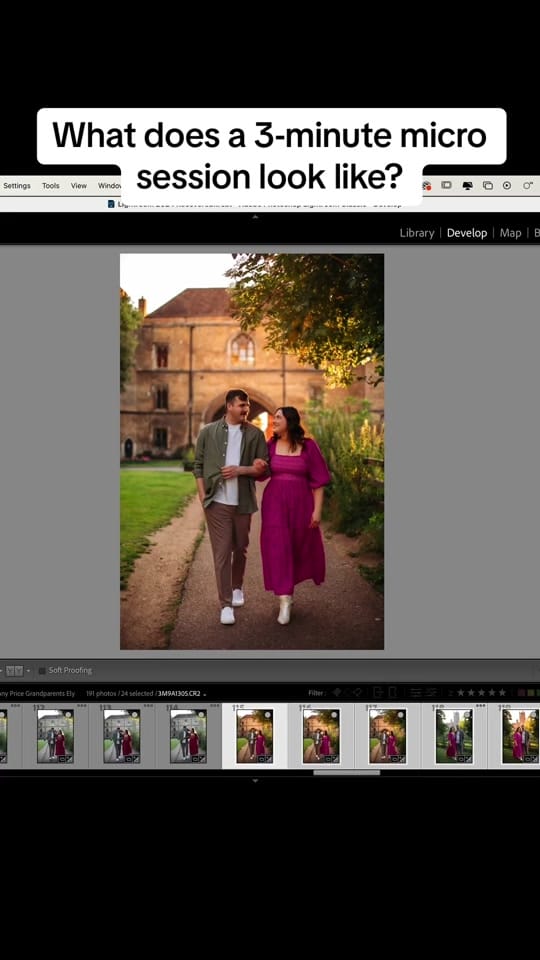Open the Map module
The height and width of the screenshot is (960, 540).
pyautogui.click(x=510, y=233)
